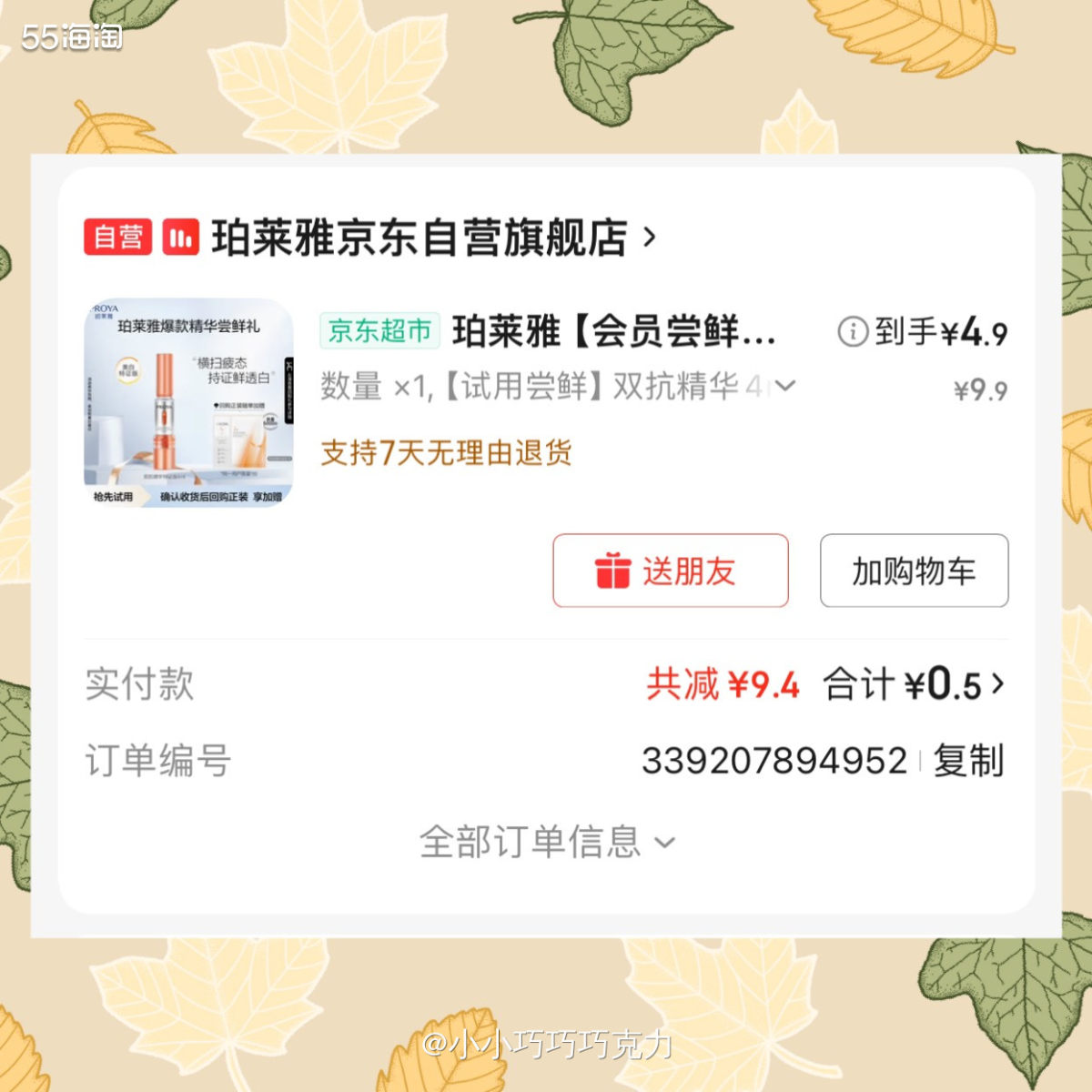Click 复制 to copy order number
This screenshot has width=1092, height=1092.
(x=968, y=761)
